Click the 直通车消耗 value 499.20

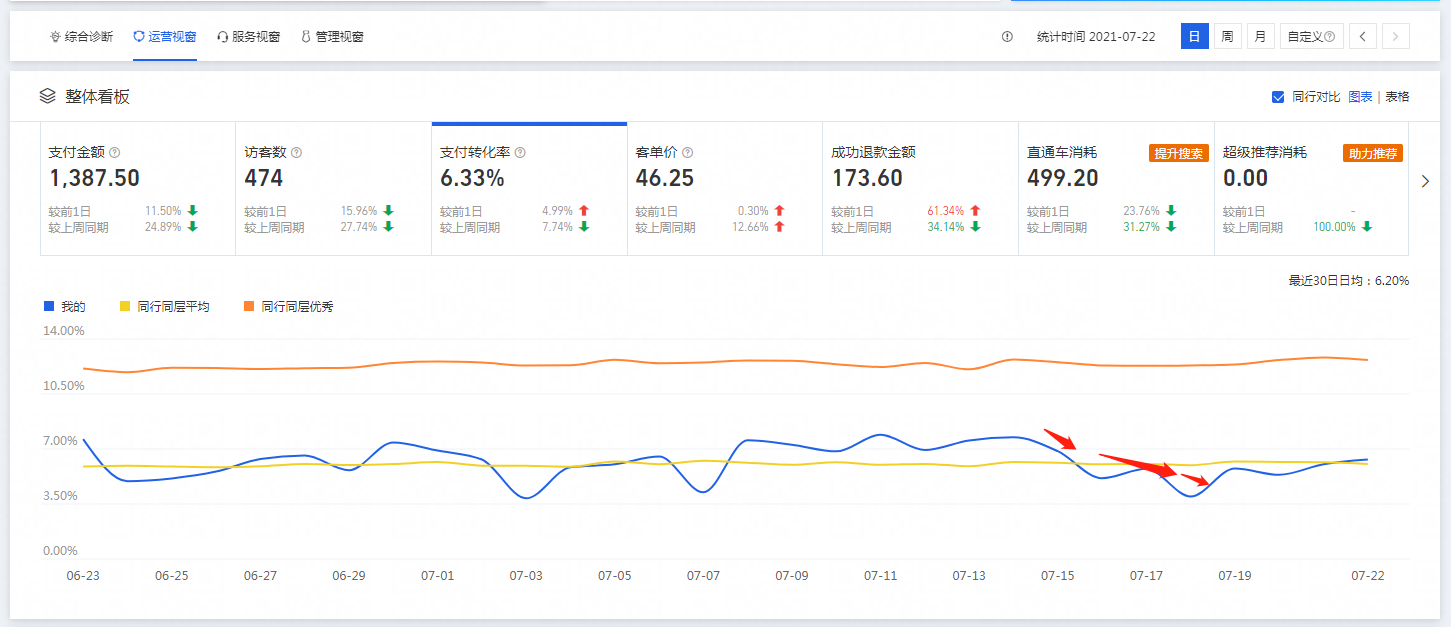point(1063,179)
